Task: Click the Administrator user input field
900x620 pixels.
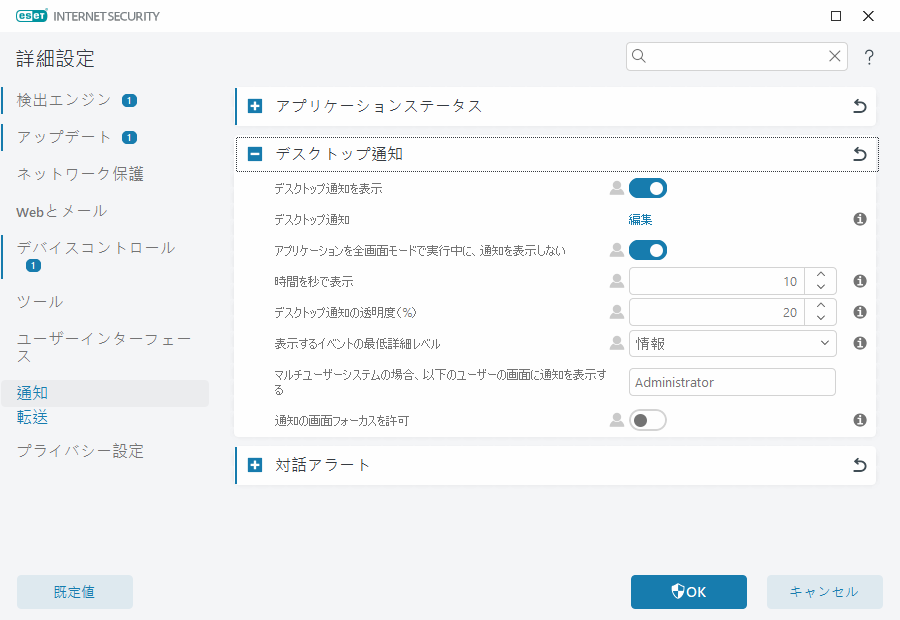Action: tap(732, 382)
